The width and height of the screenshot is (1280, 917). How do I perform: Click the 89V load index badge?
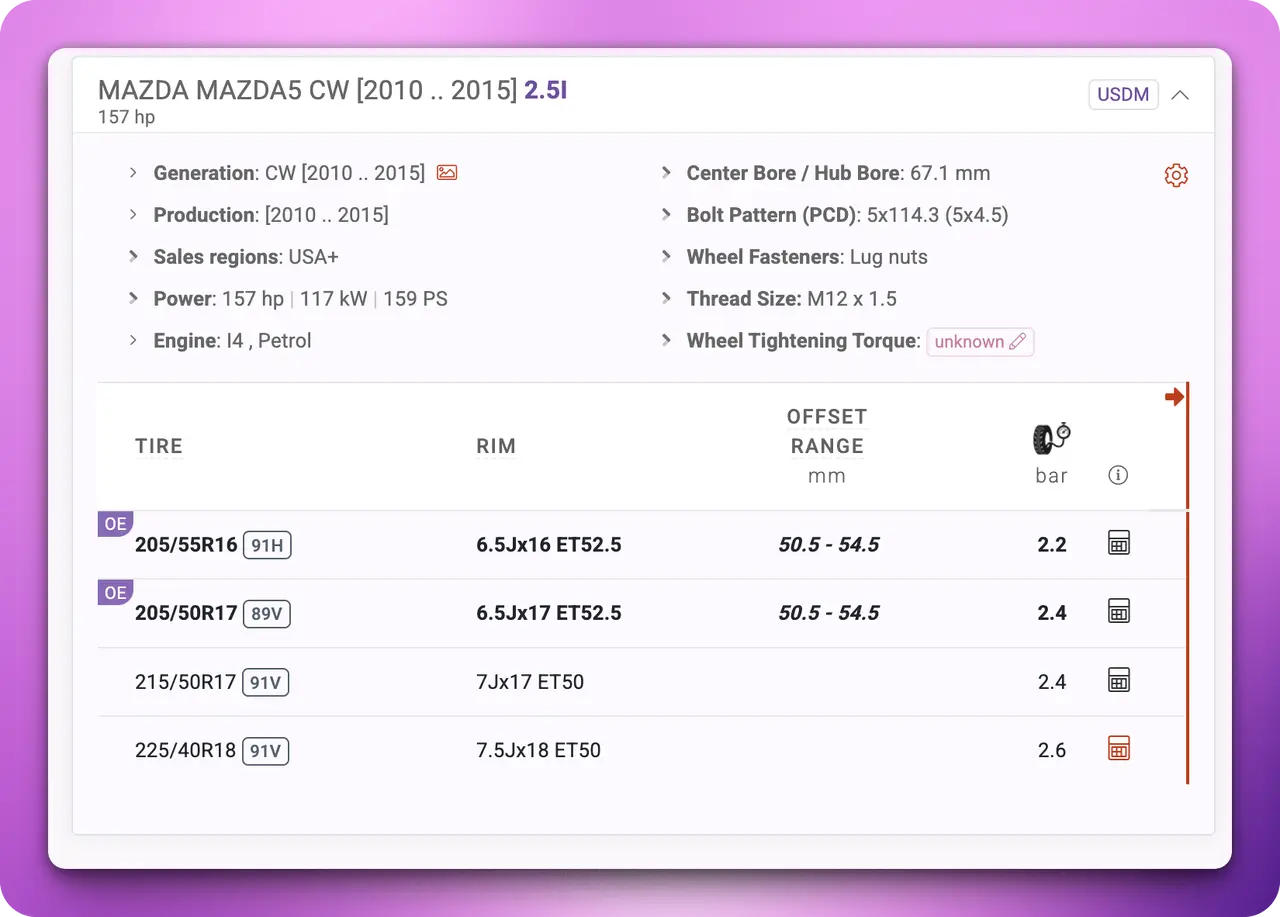(267, 613)
